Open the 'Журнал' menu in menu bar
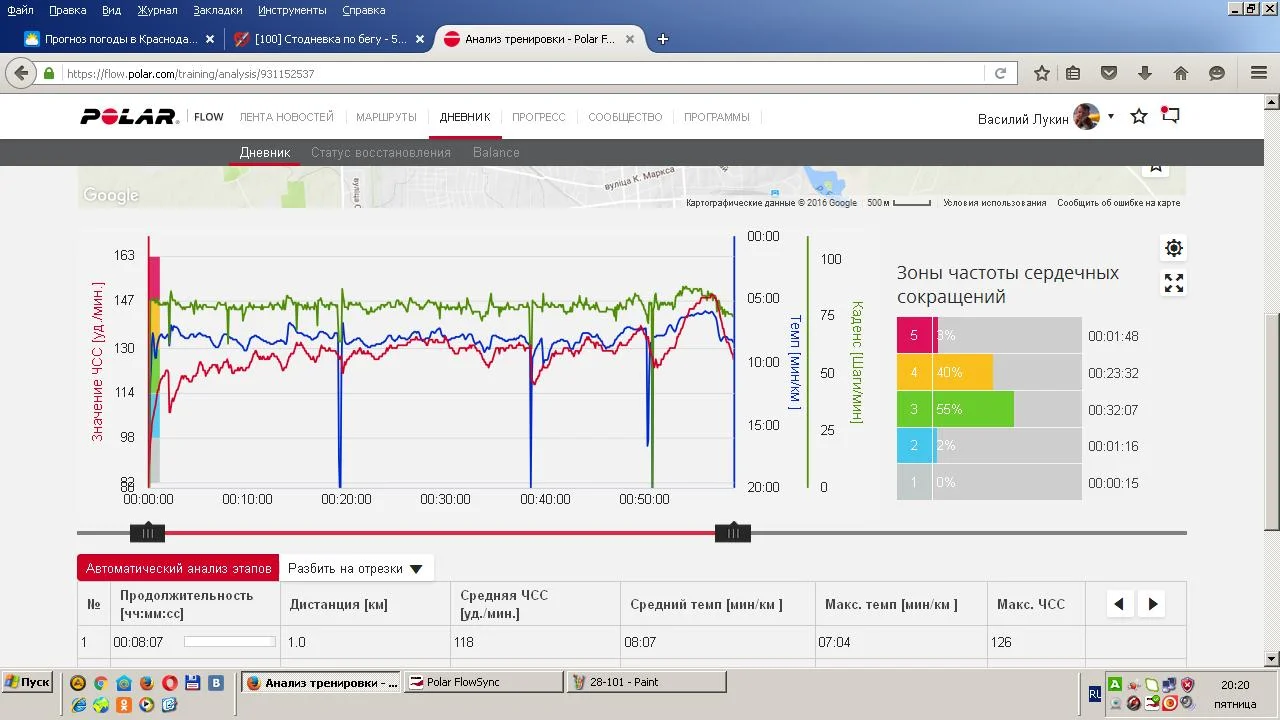The height and width of the screenshot is (720, 1280). pos(157,10)
